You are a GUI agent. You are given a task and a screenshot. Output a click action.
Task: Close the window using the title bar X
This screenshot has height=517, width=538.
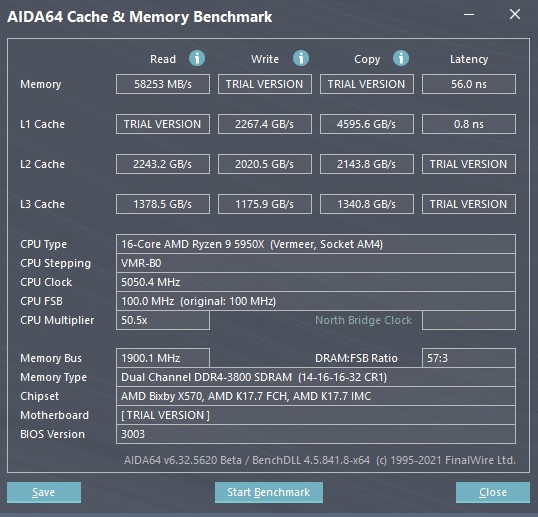[x=515, y=14]
